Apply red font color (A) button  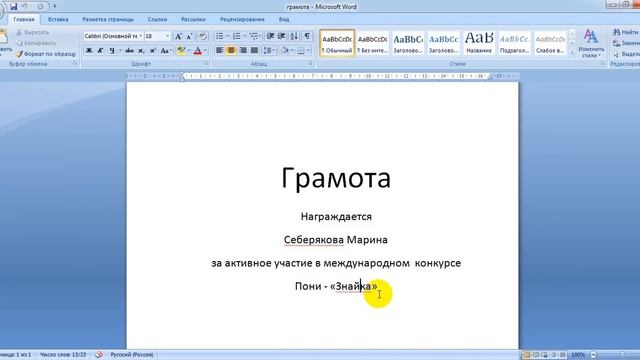(198, 51)
